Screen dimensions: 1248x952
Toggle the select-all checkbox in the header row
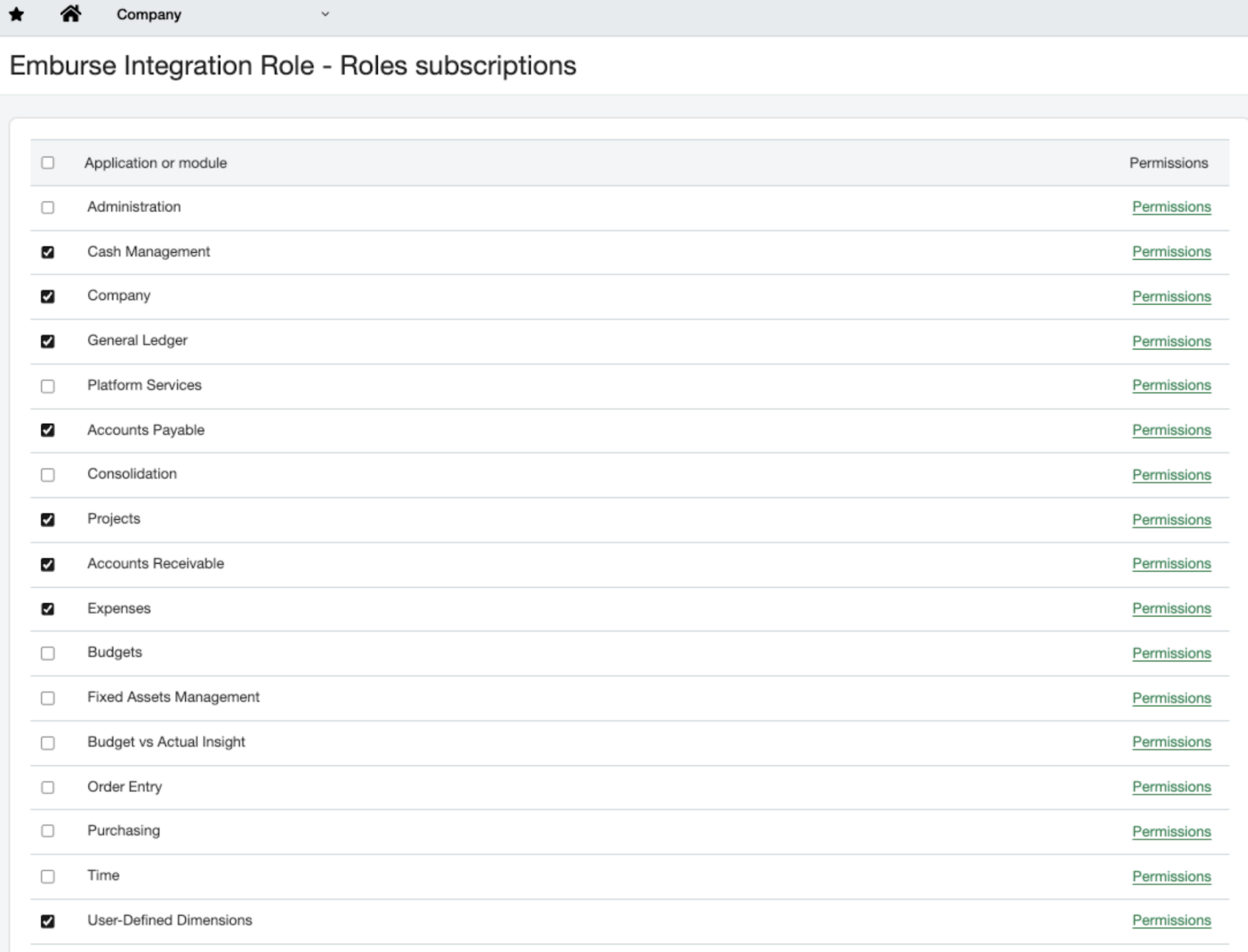[x=48, y=163]
